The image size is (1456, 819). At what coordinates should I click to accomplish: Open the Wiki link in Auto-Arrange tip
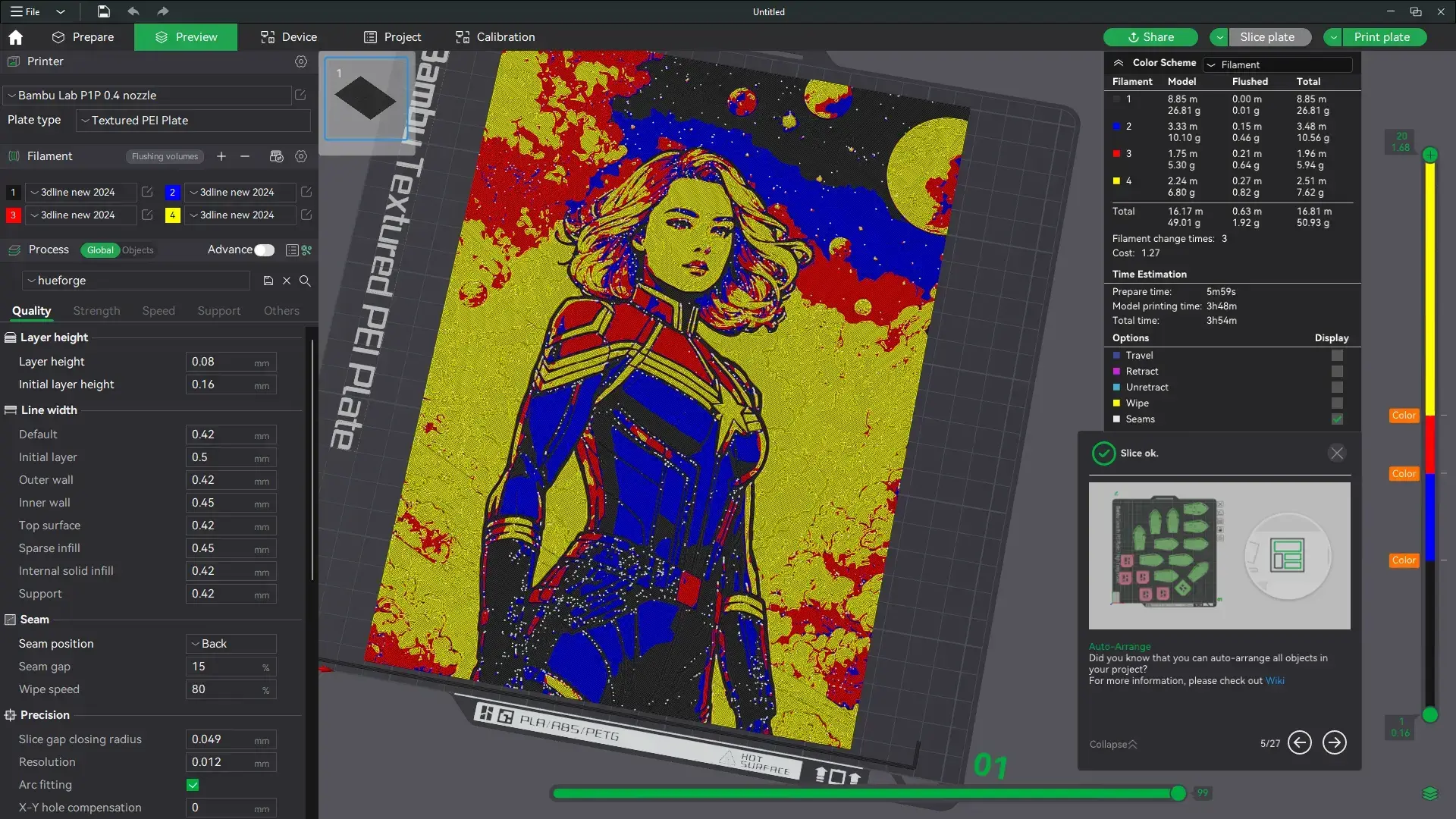[1276, 680]
